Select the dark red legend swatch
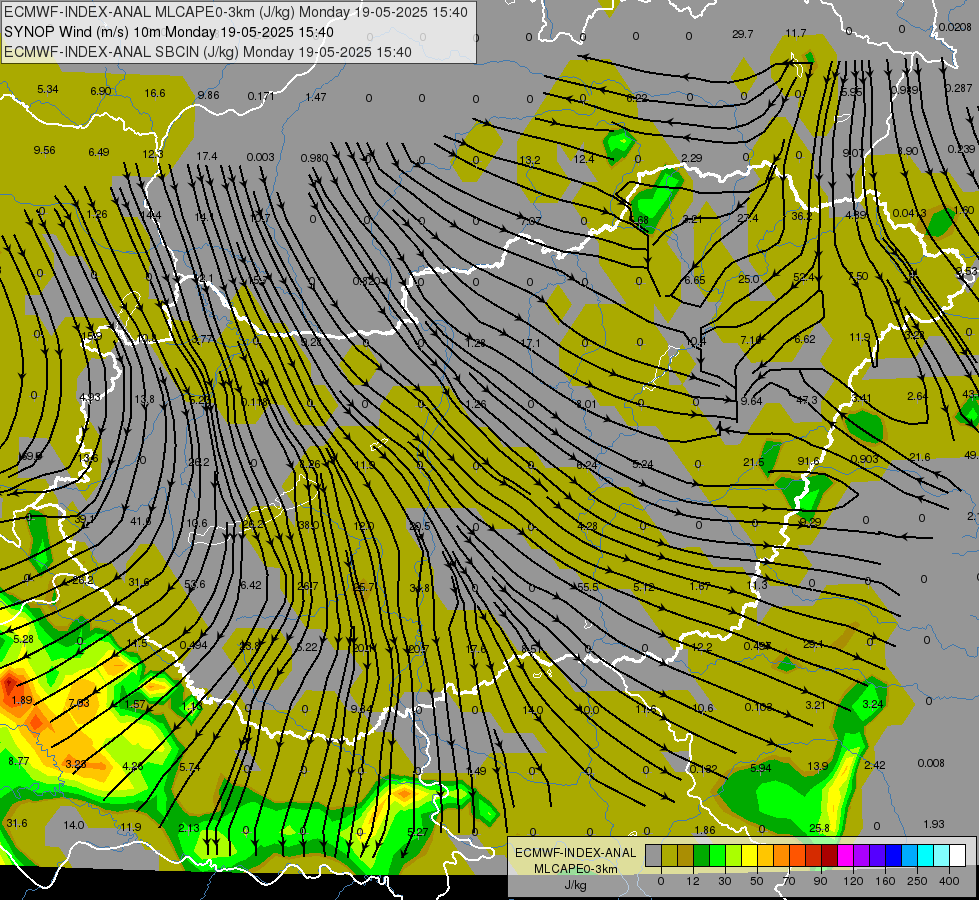The height and width of the screenshot is (900, 979). pos(830,856)
